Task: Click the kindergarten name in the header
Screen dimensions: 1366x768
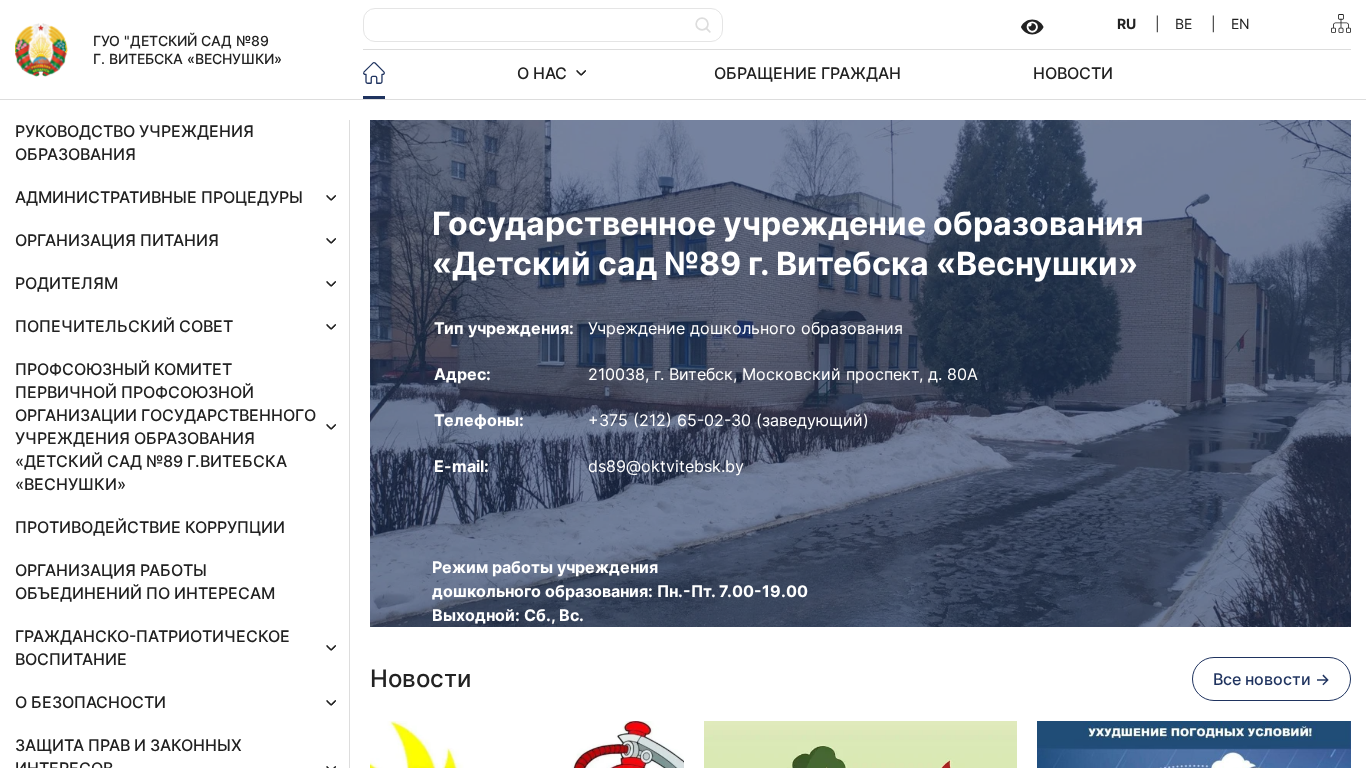Action: point(187,50)
